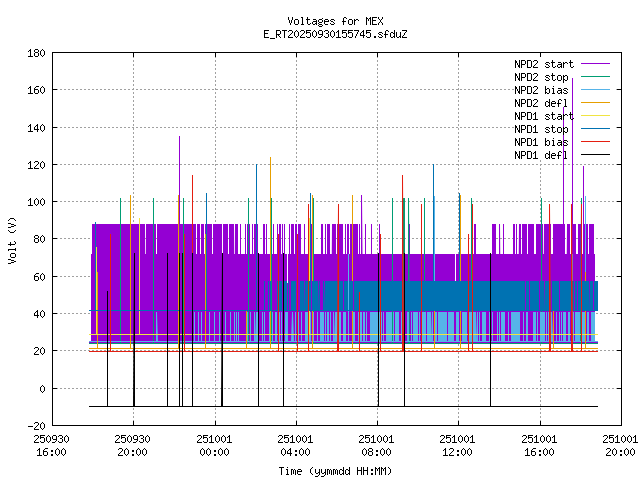This screenshot has width=640, height=480.
Task: Click the NPD2 start legend label
Action: tap(543, 64)
